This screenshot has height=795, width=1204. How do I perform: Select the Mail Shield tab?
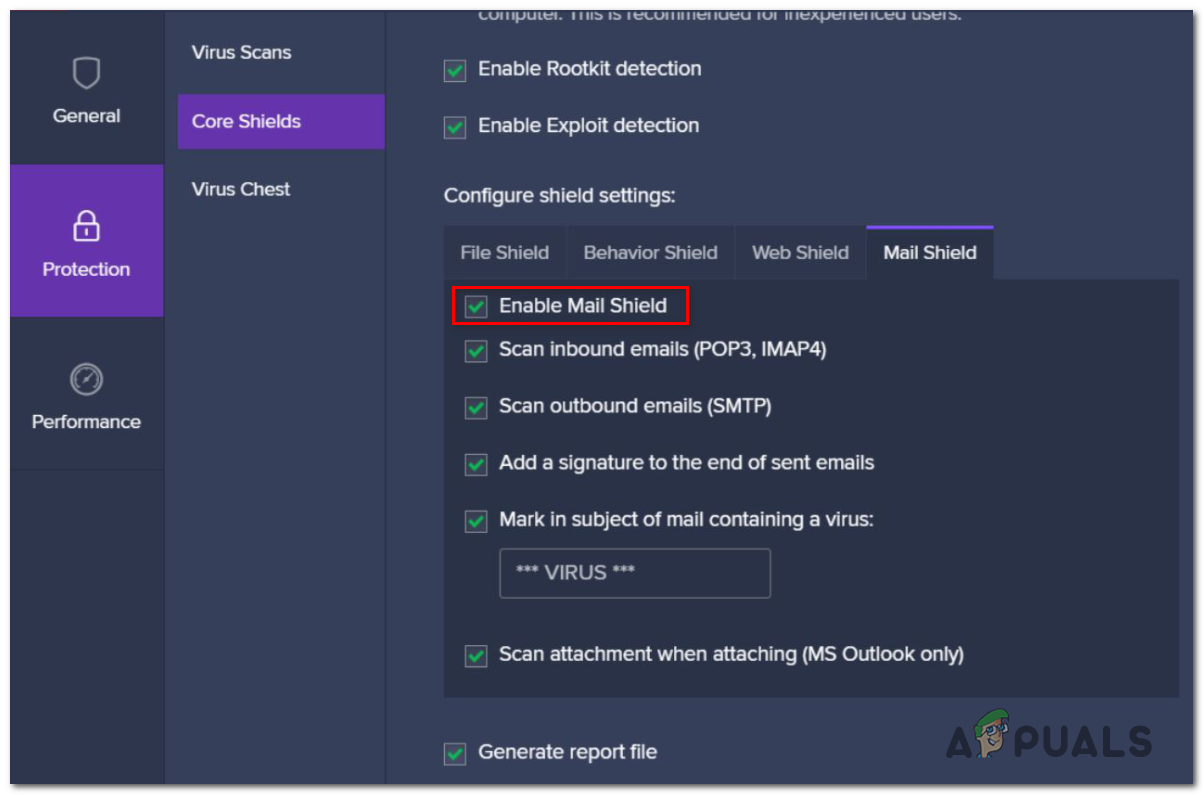929,253
